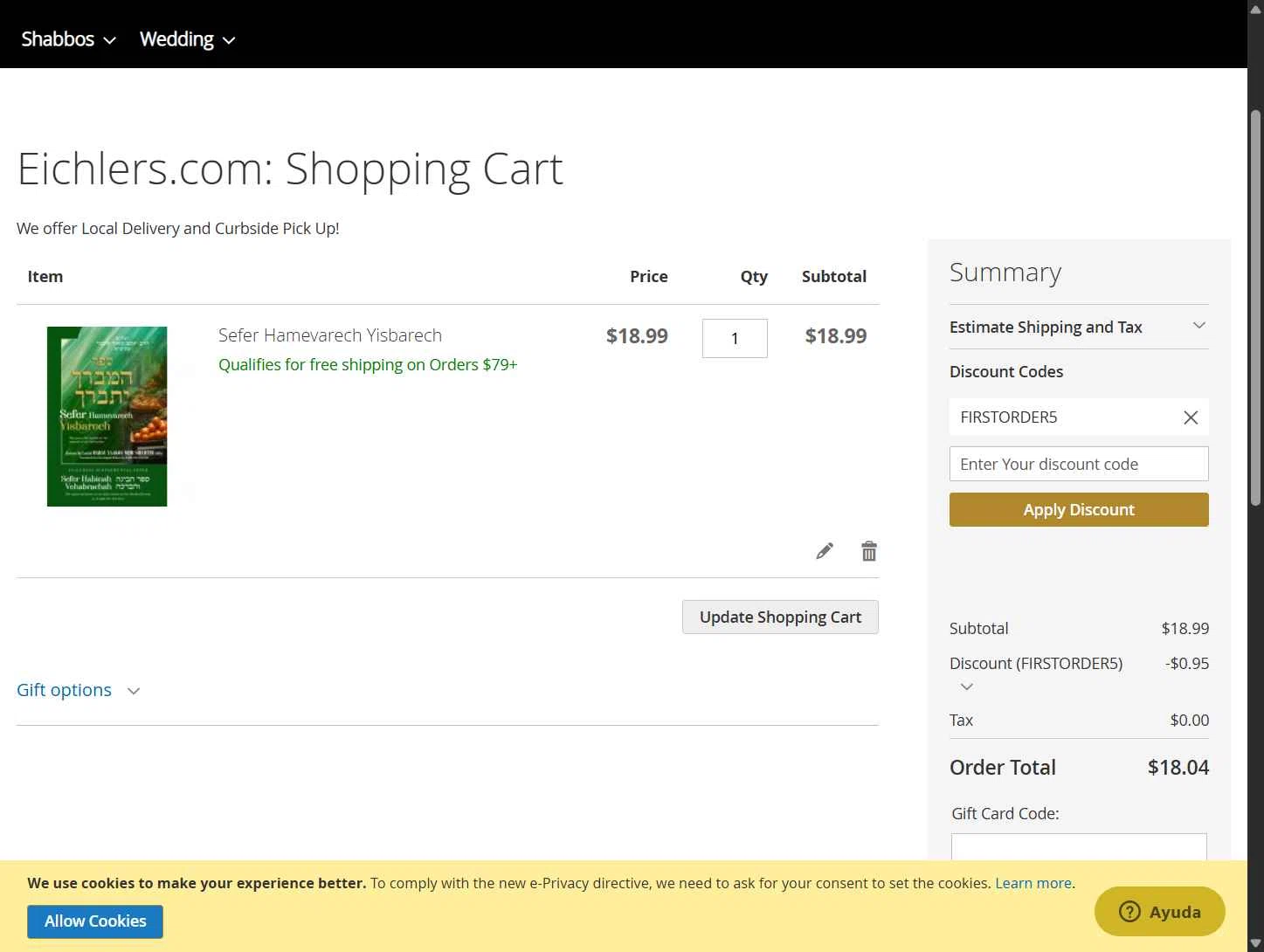Click the free shipping qualification text

[x=368, y=364]
